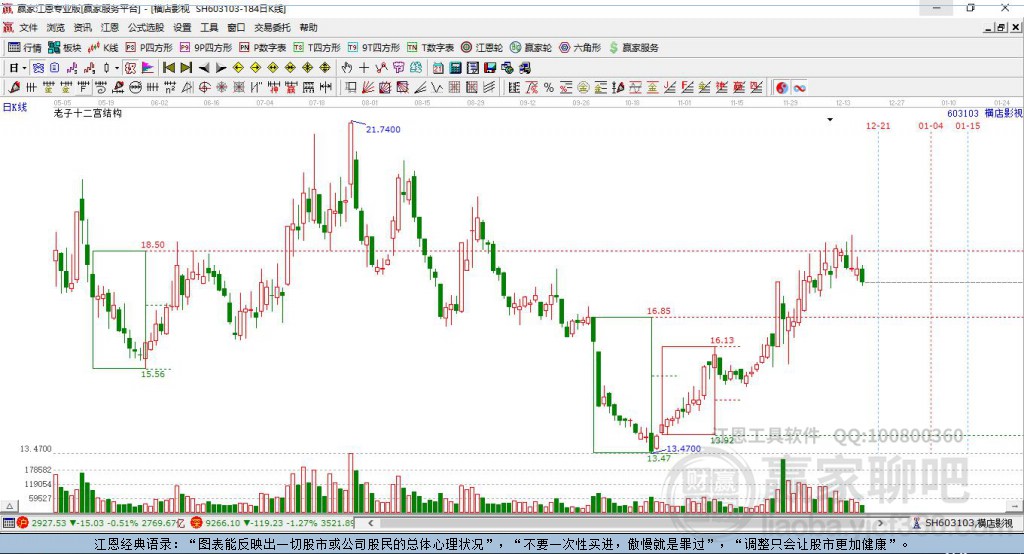Toggle the color flag chart style button
The height and width of the screenshot is (554, 1024).
(x=148, y=67)
